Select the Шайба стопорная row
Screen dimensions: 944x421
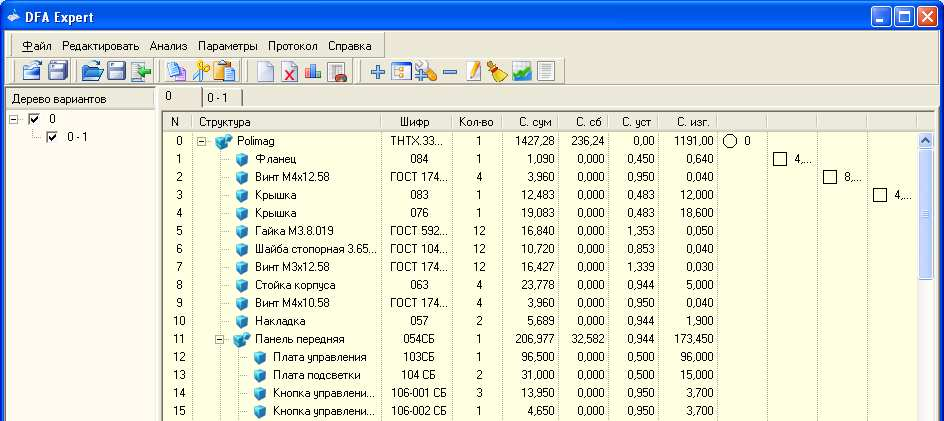tap(539, 249)
